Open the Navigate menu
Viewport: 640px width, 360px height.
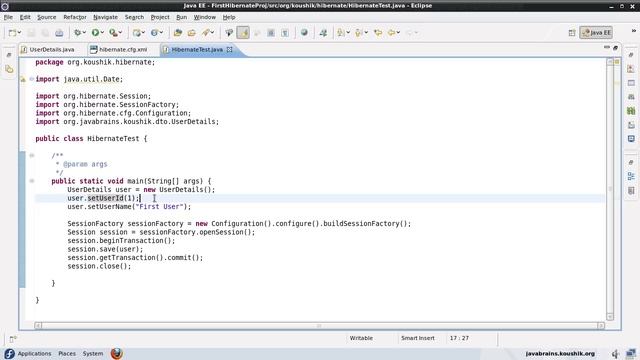[x=105, y=17]
